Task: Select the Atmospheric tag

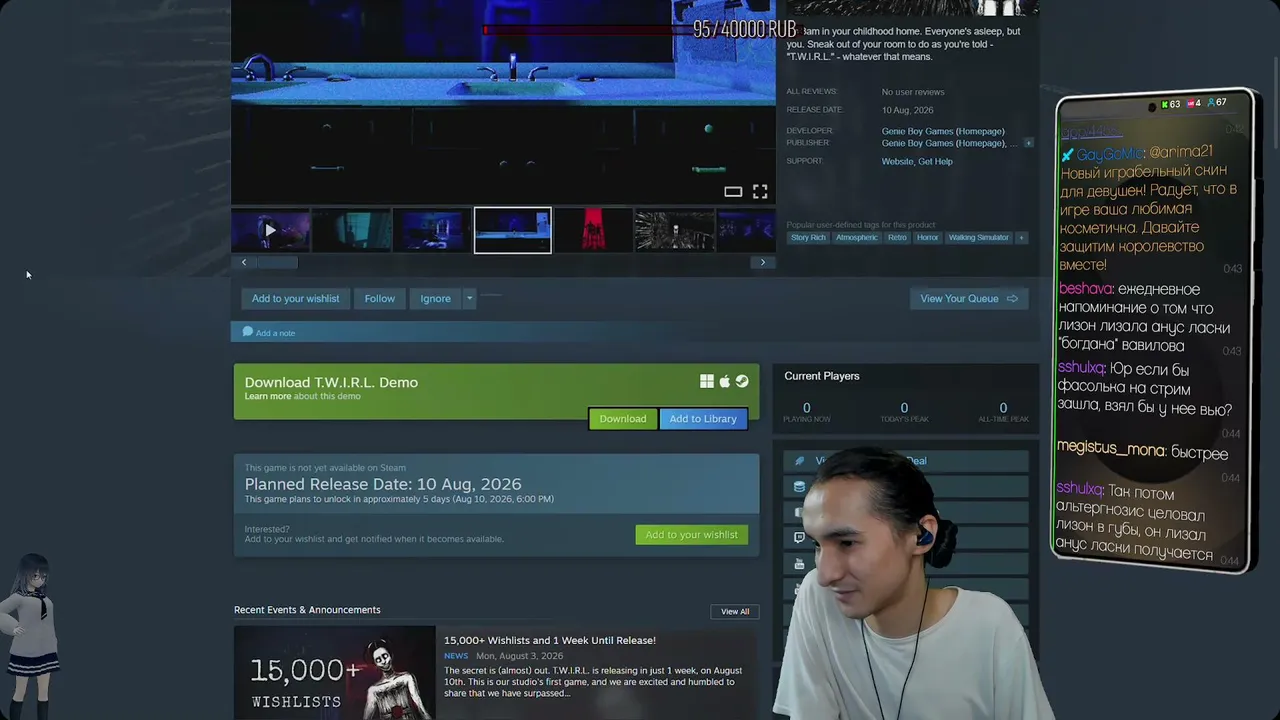Action: coord(856,238)
